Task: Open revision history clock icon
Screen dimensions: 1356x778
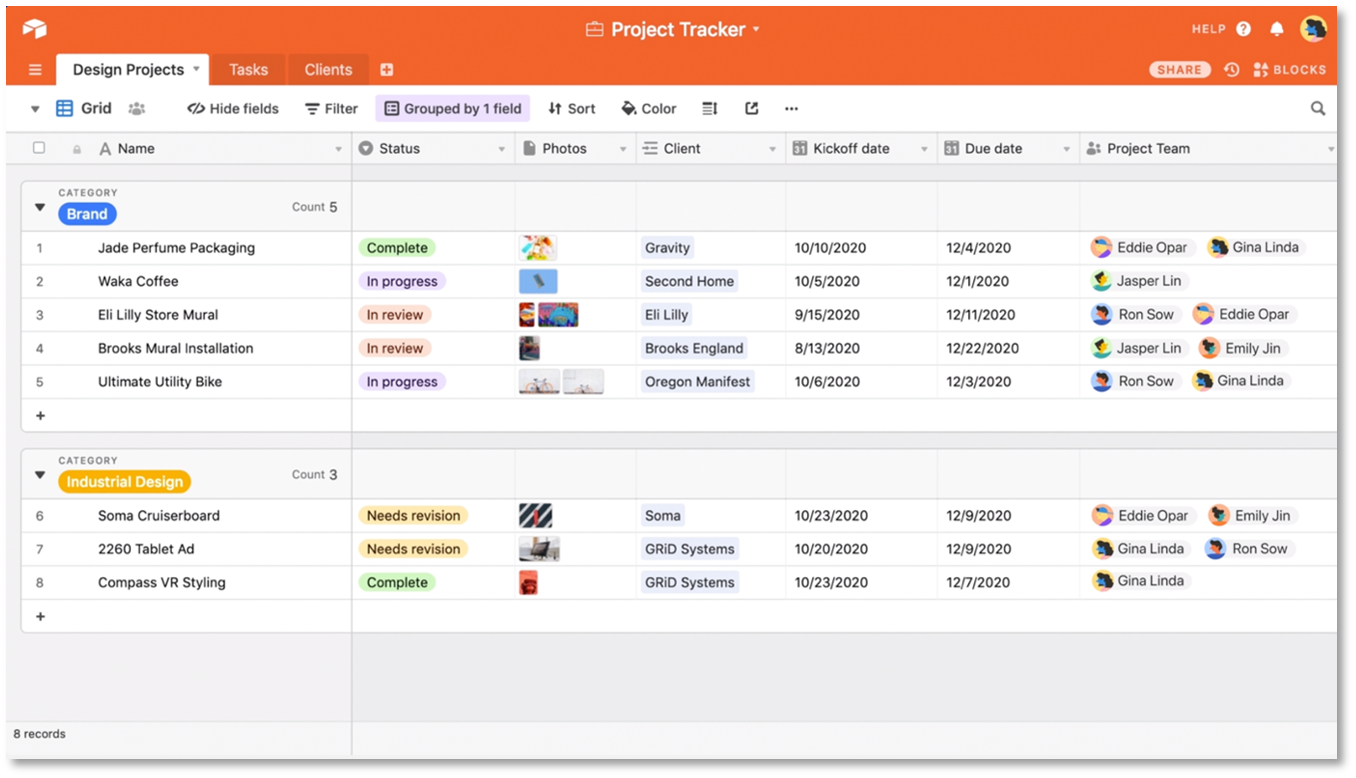Action: pos(1232,69)
